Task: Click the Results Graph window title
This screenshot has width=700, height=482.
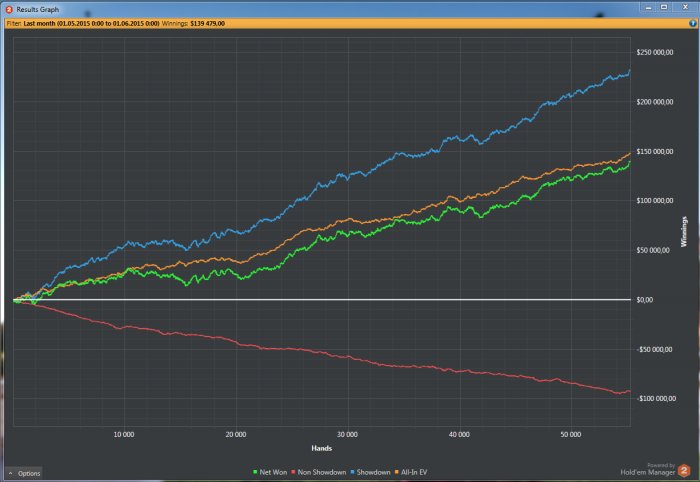Action: [38, 9]
